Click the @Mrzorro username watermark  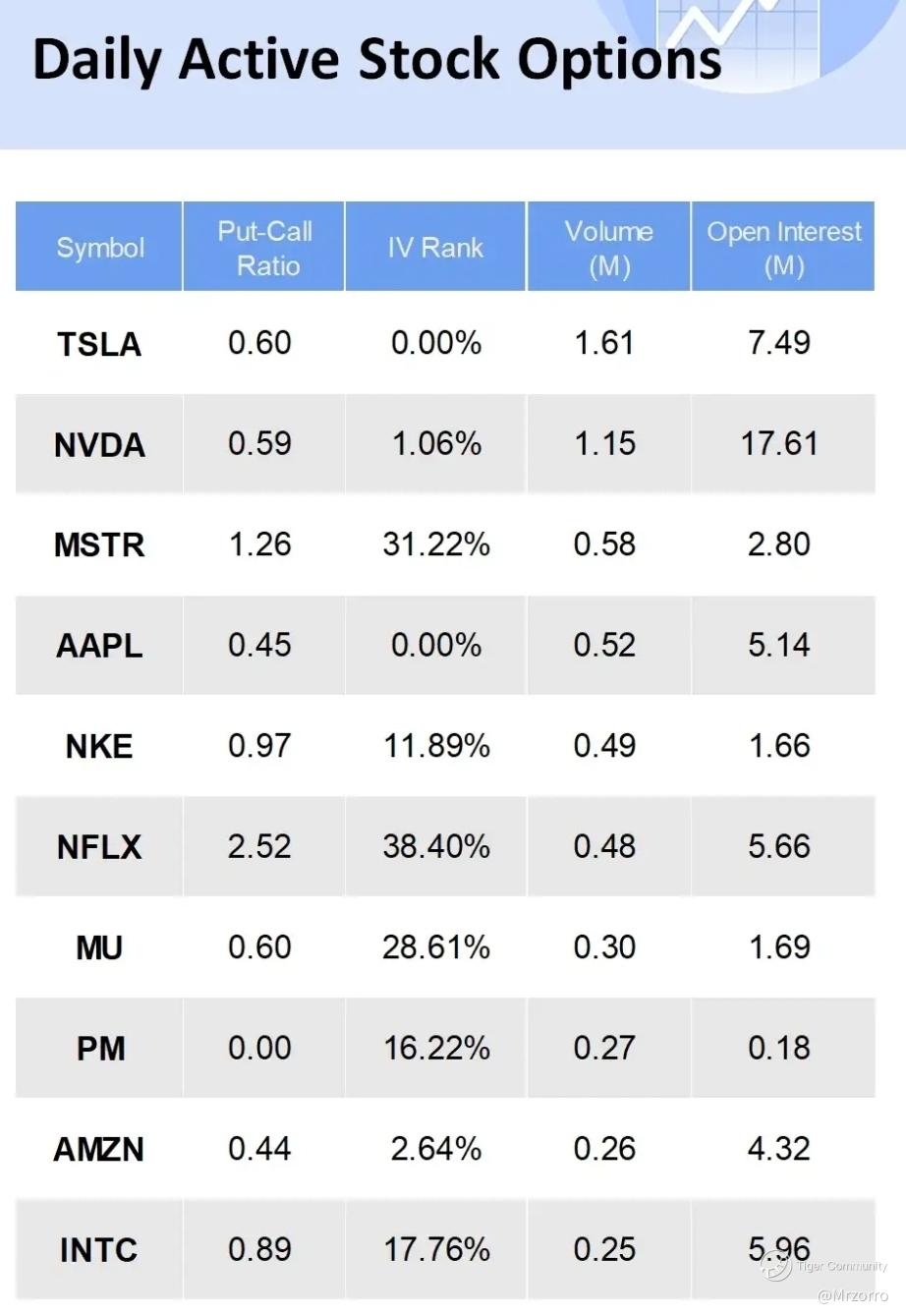852,1296
